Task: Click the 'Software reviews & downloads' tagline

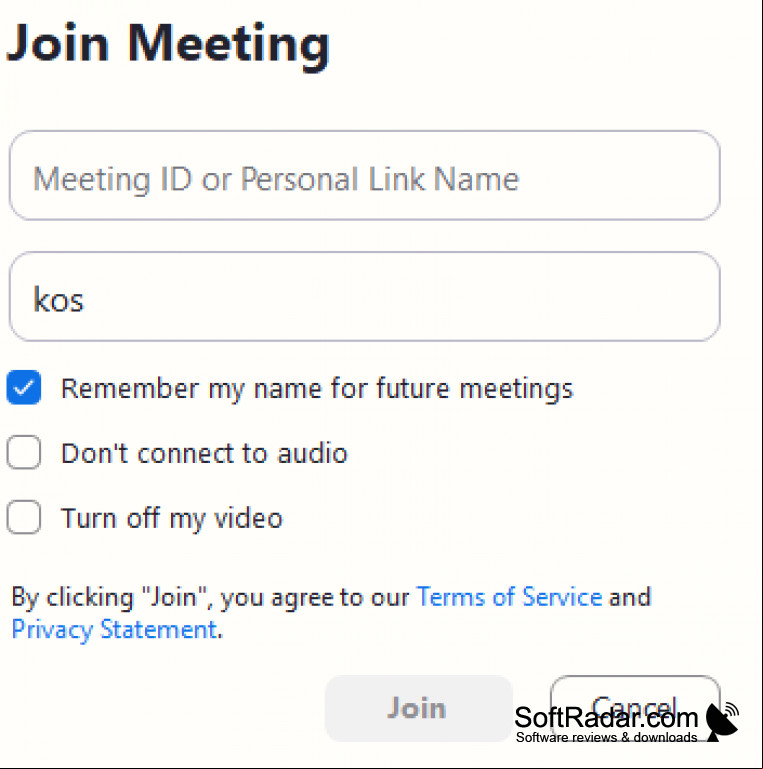Action: [607, 737]
